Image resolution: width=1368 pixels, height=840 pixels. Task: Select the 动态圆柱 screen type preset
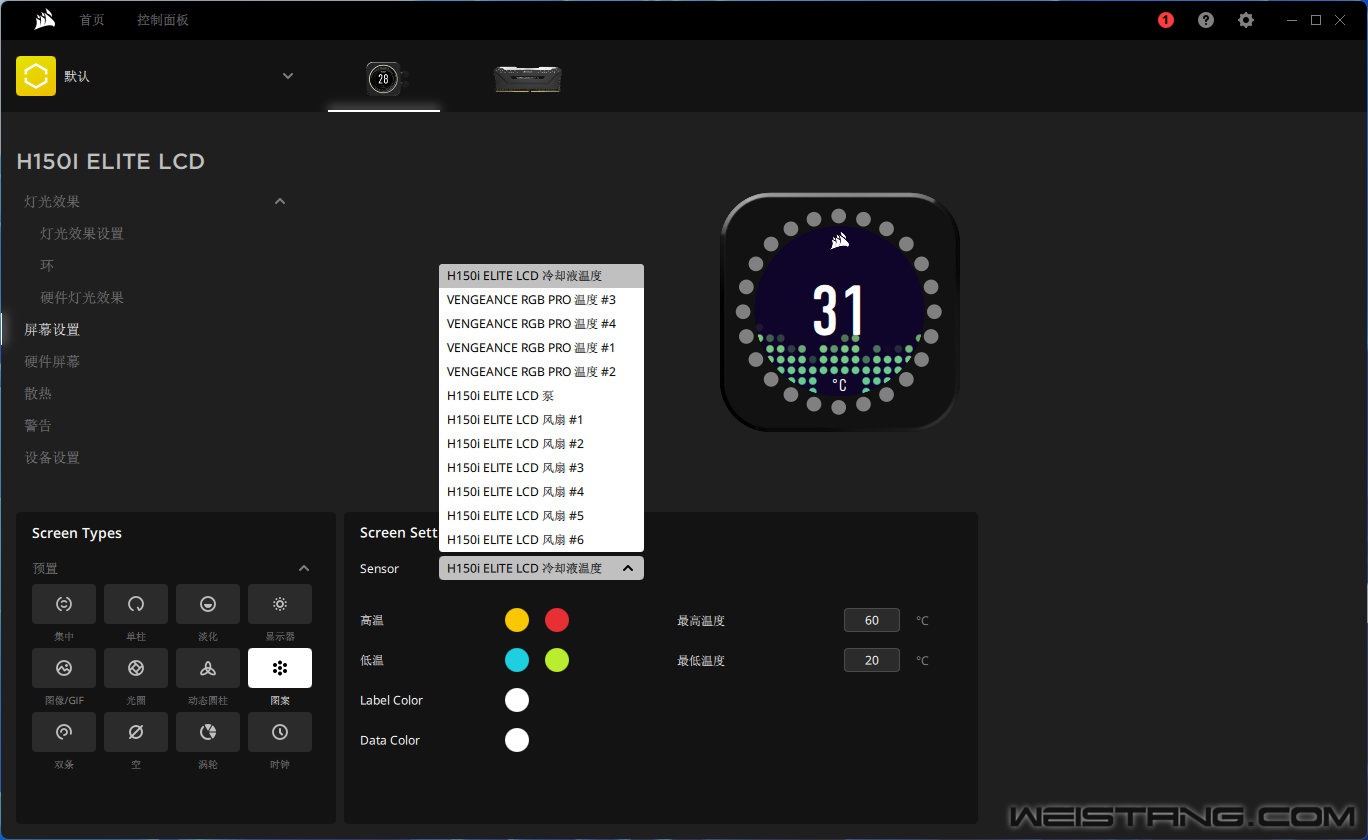pos(208,668)
